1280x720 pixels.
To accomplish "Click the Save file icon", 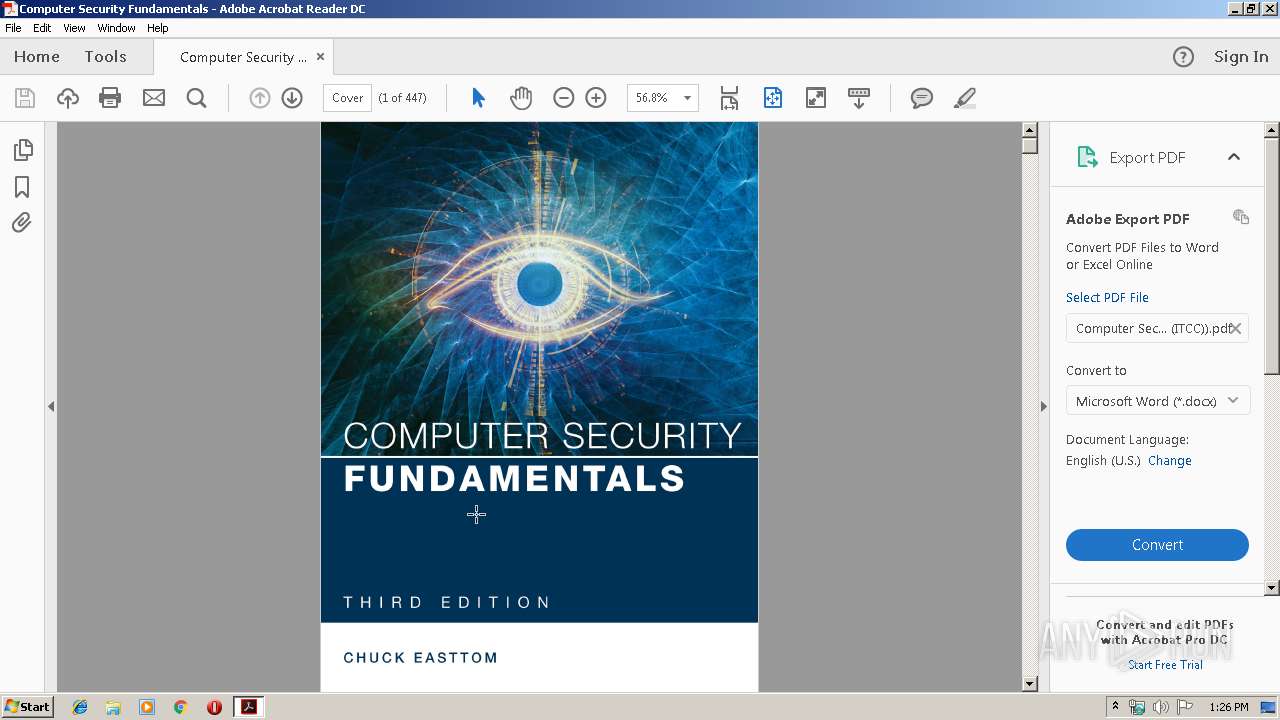I will tap(25, 98).
